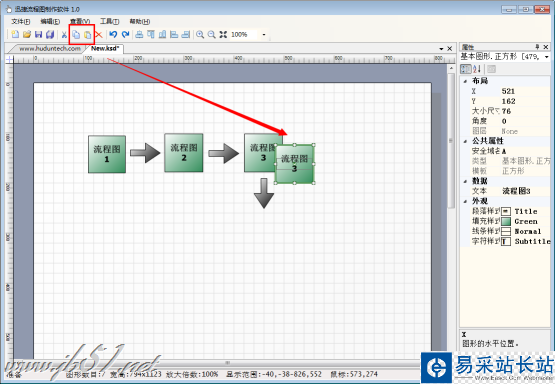Edit the X value 521
Viewport: 555px width, 384px height.
[x=525, y=91]
